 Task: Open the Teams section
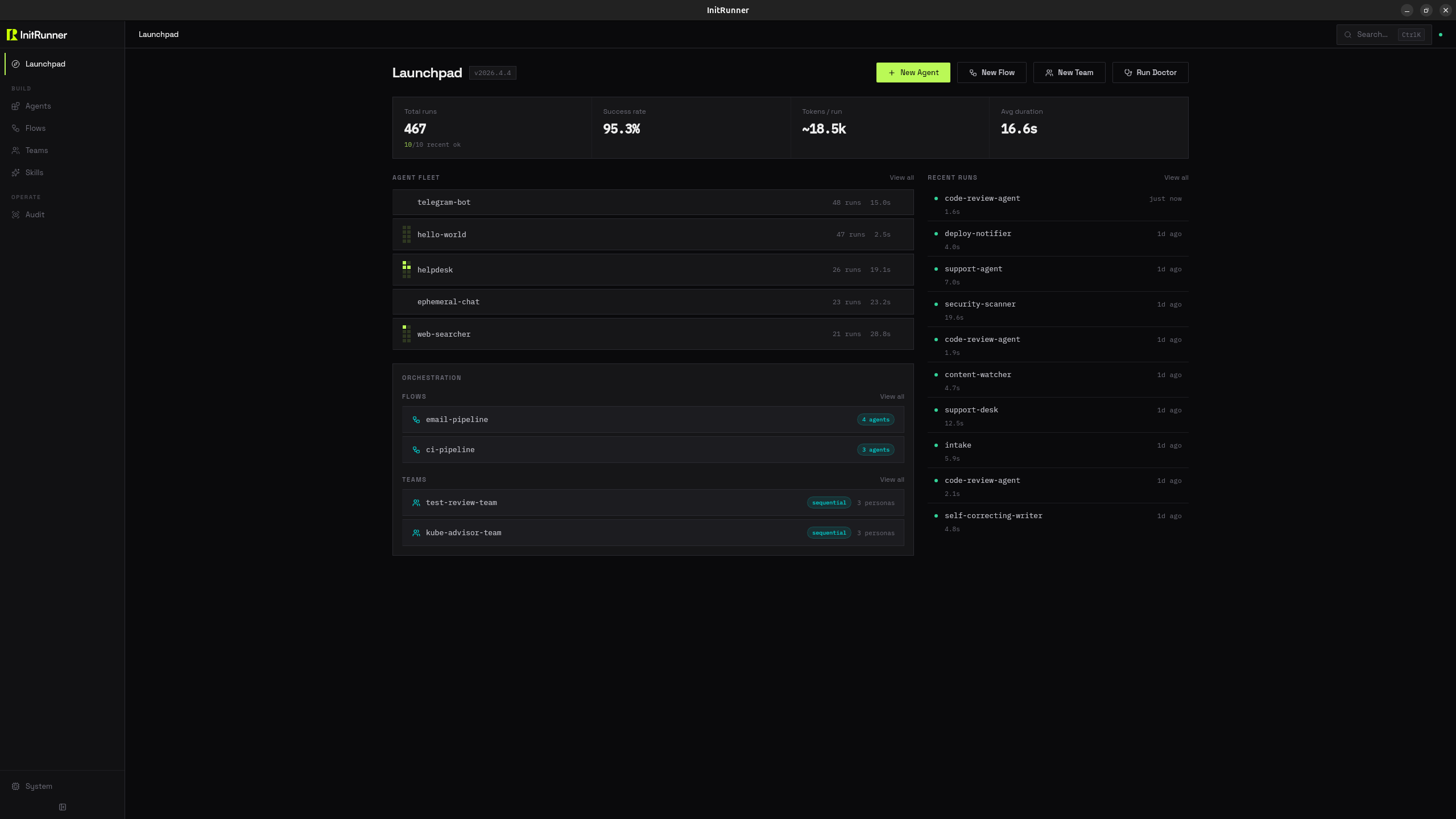click(63, 151)
